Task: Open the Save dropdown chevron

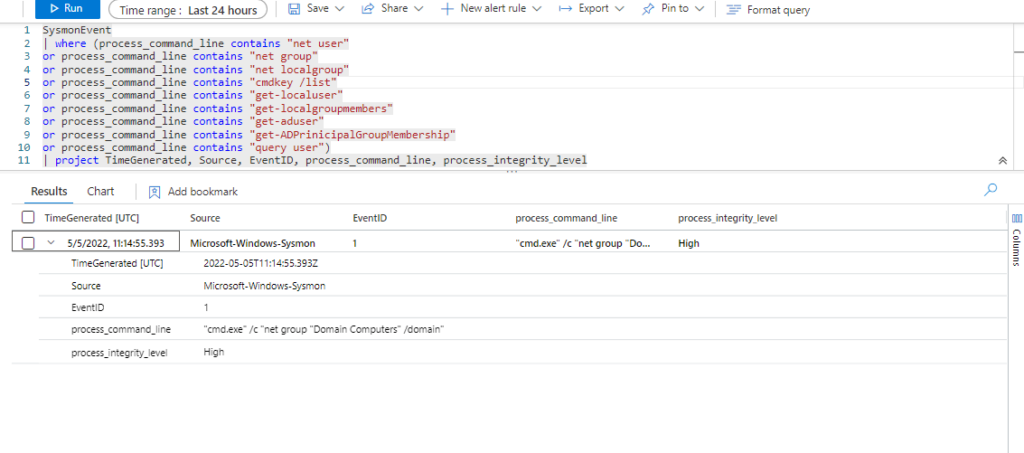Action: (x=340, y=9)
